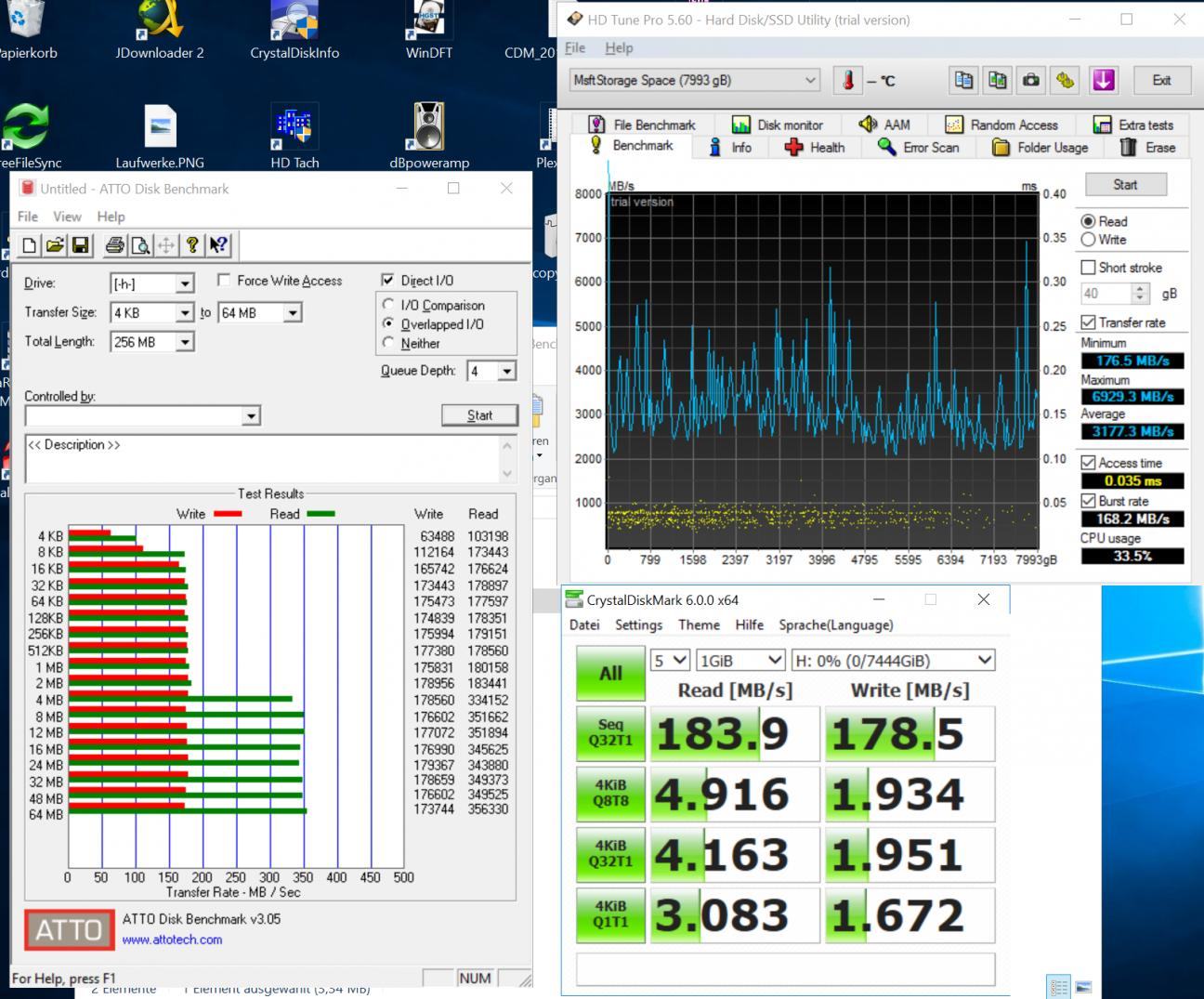Open the HD Tach desktop shortcut
This screenshot has height=999, width=1204.
(294, 137)
